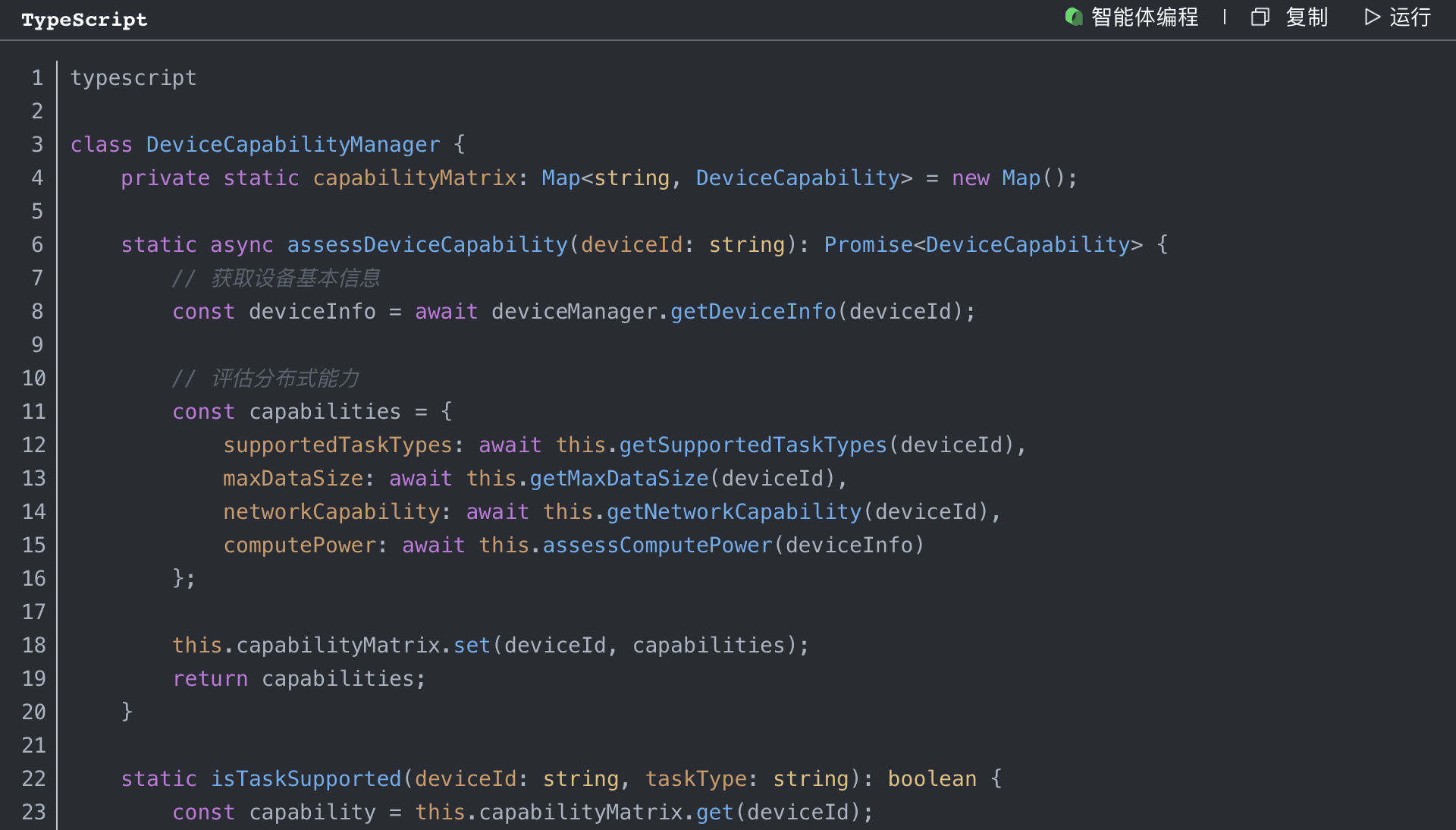Click the isTaskSupported method name

click(x=306, y=778)
